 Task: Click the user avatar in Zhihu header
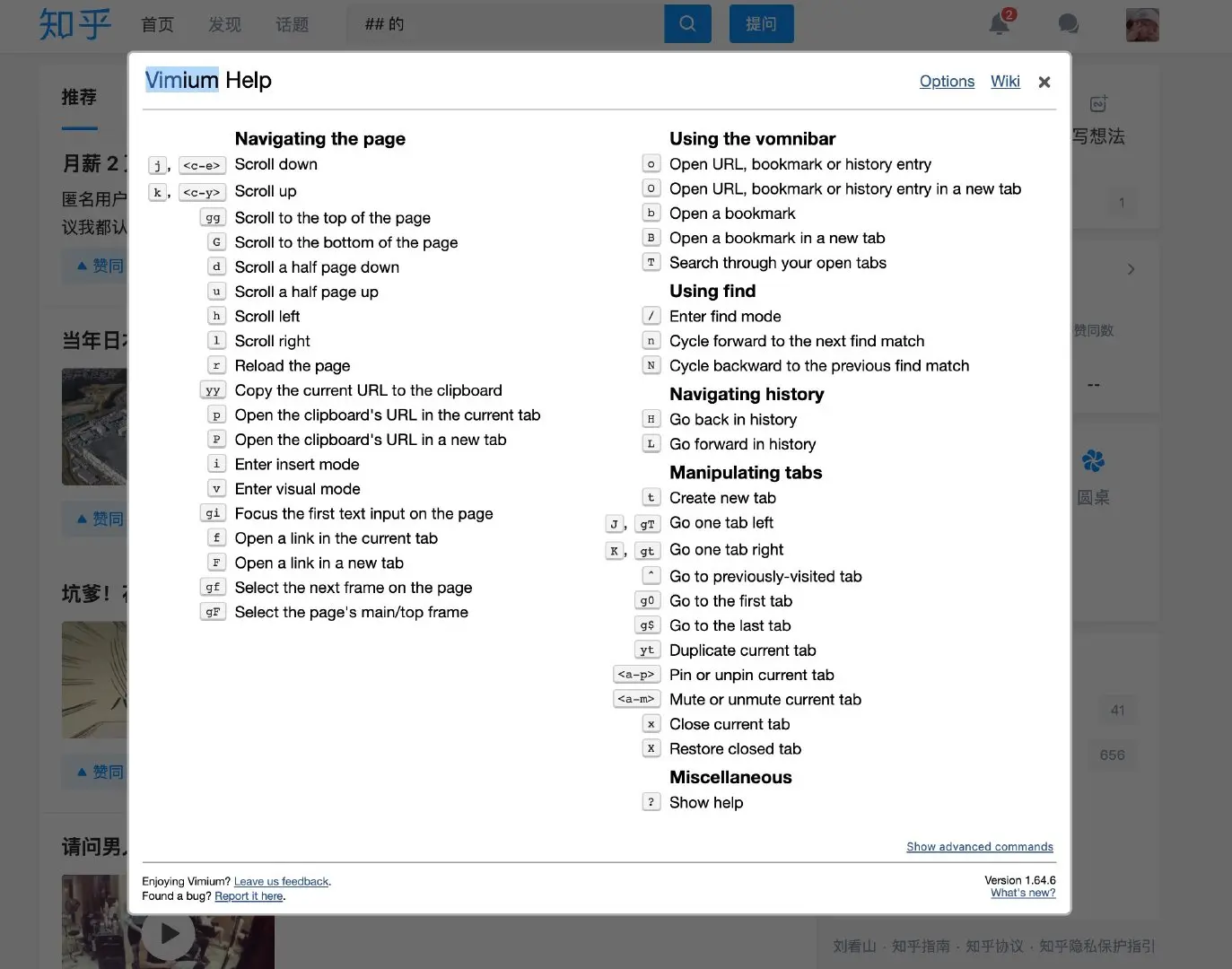(1142, 24)
